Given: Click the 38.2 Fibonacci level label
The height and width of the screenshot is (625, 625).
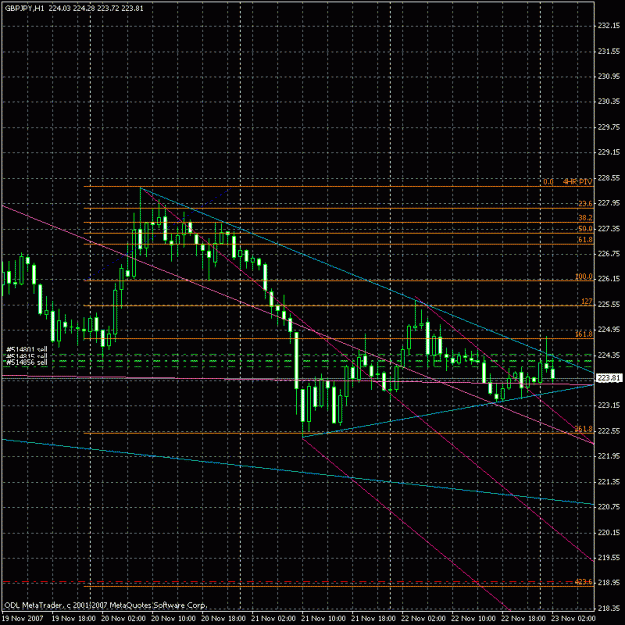Looking at the screenshot, I should 585,218.
